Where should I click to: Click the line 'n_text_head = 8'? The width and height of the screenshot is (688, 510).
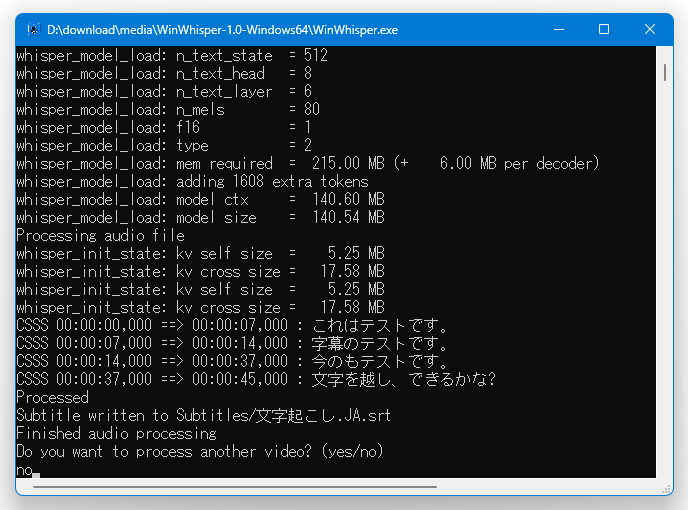coord(164,74)
